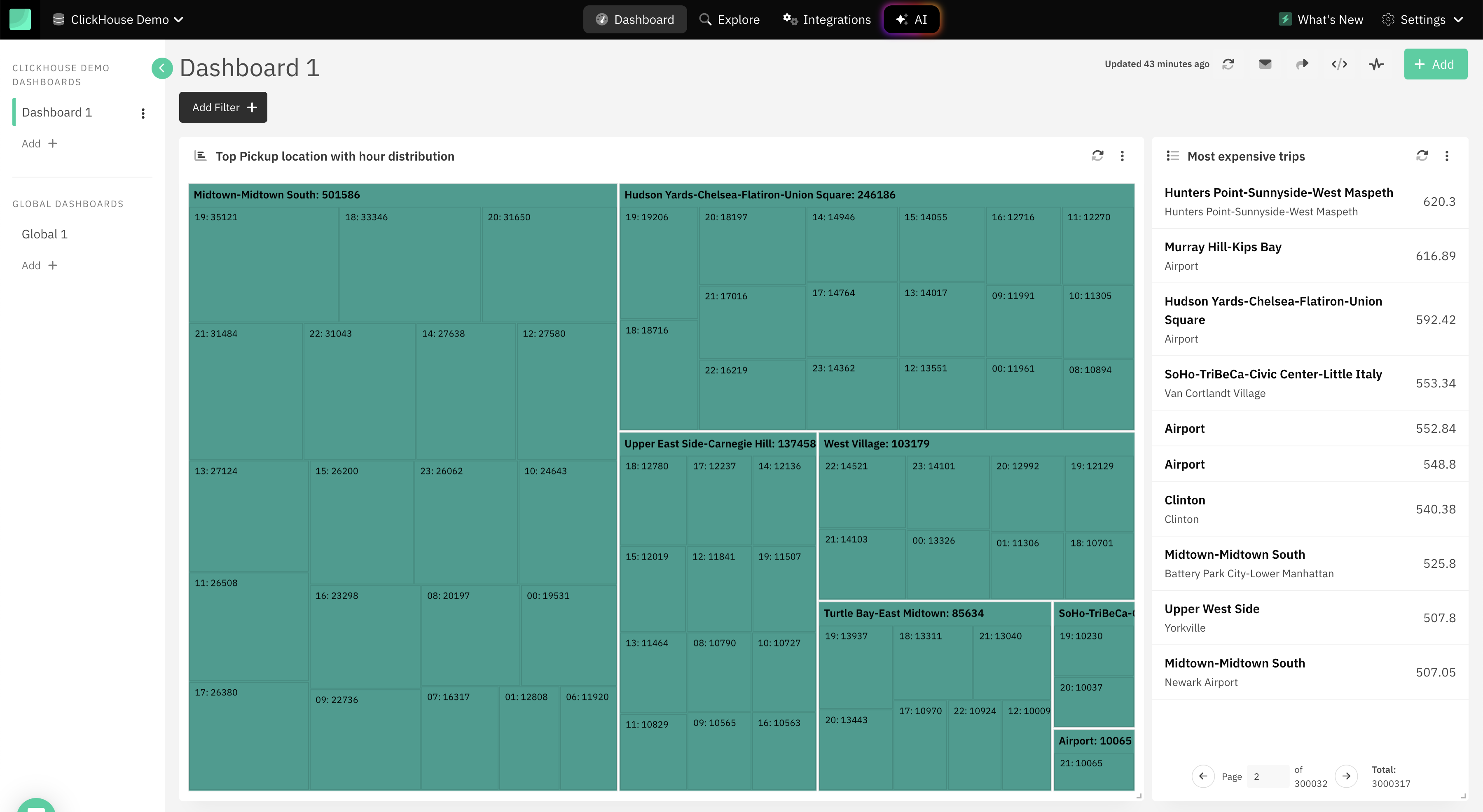Click the green Add button
Viewport: 1483px width, 812px height.
(1435, 64)
